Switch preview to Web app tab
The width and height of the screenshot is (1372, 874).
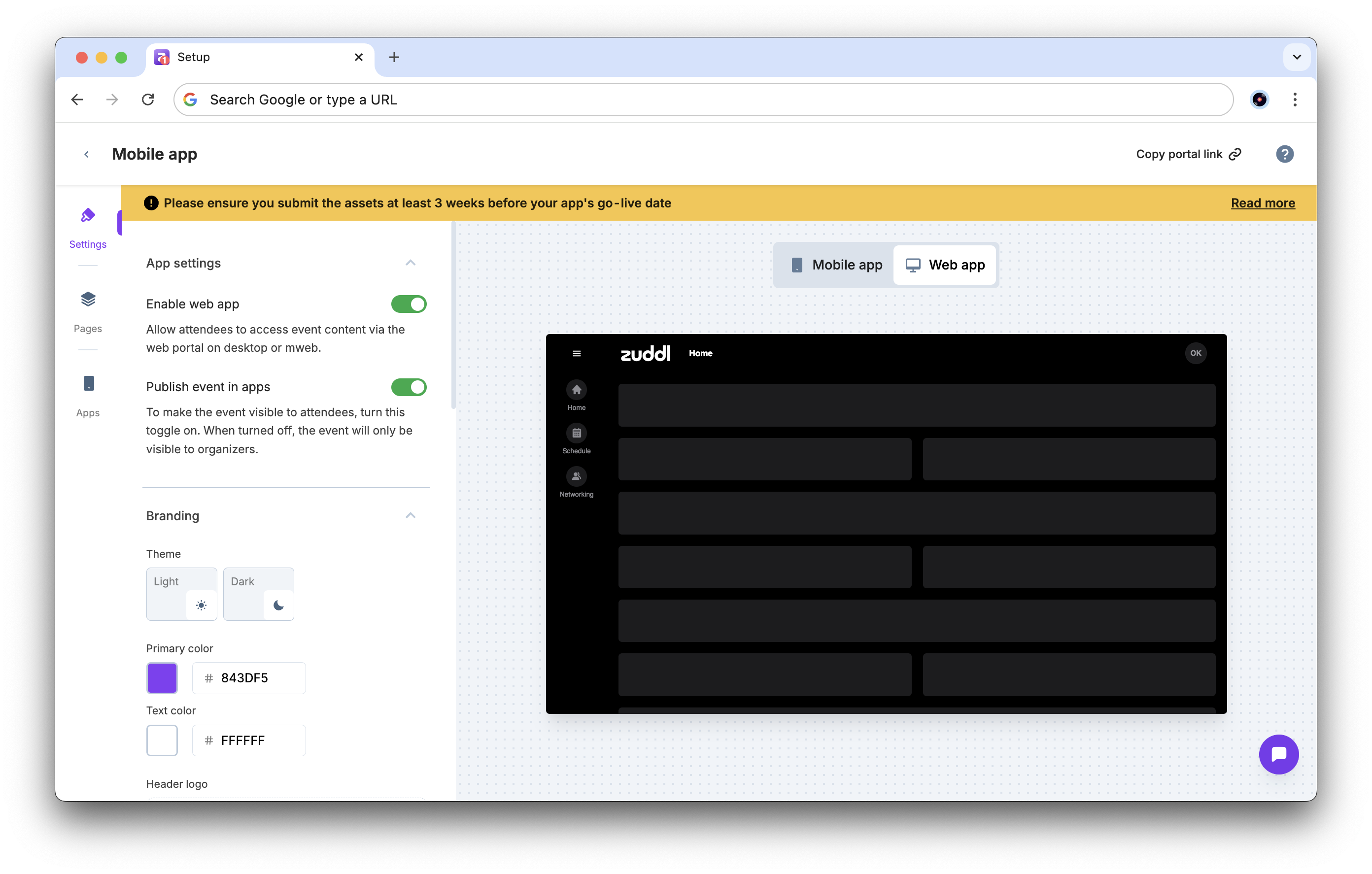click(x=945, y=265)
